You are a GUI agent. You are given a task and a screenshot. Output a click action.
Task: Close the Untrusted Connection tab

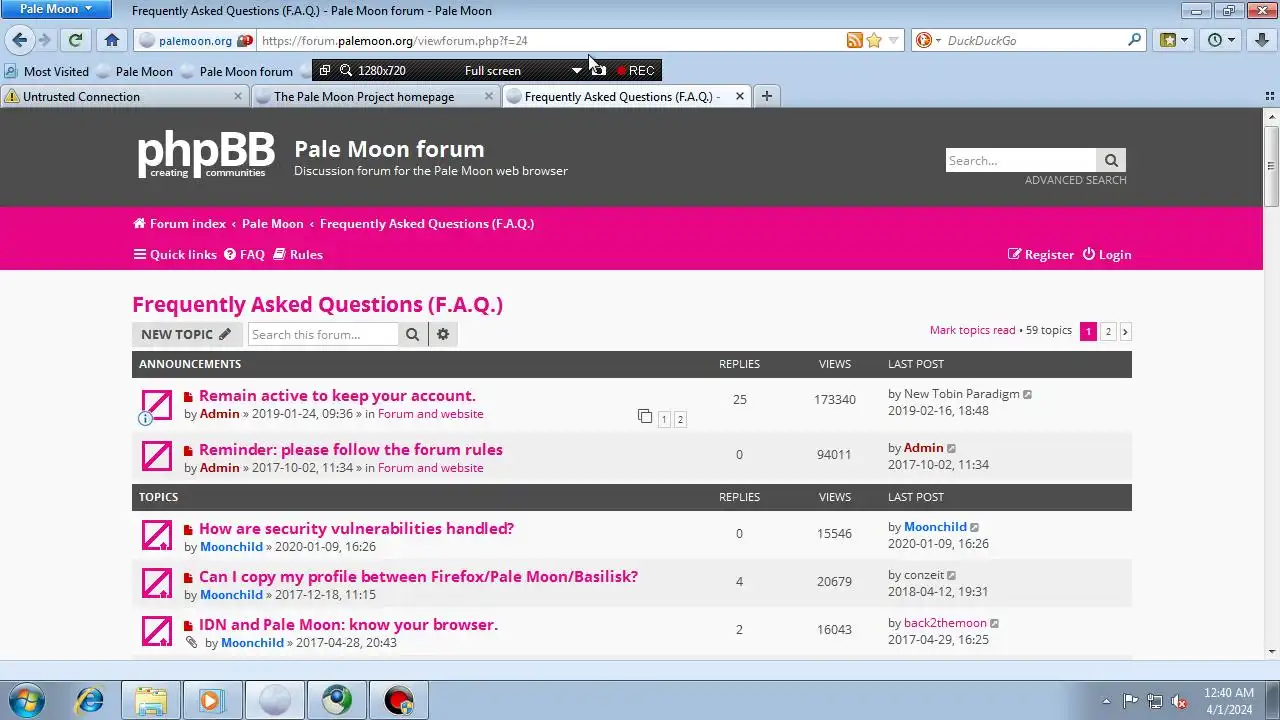(x=238, y=96)
